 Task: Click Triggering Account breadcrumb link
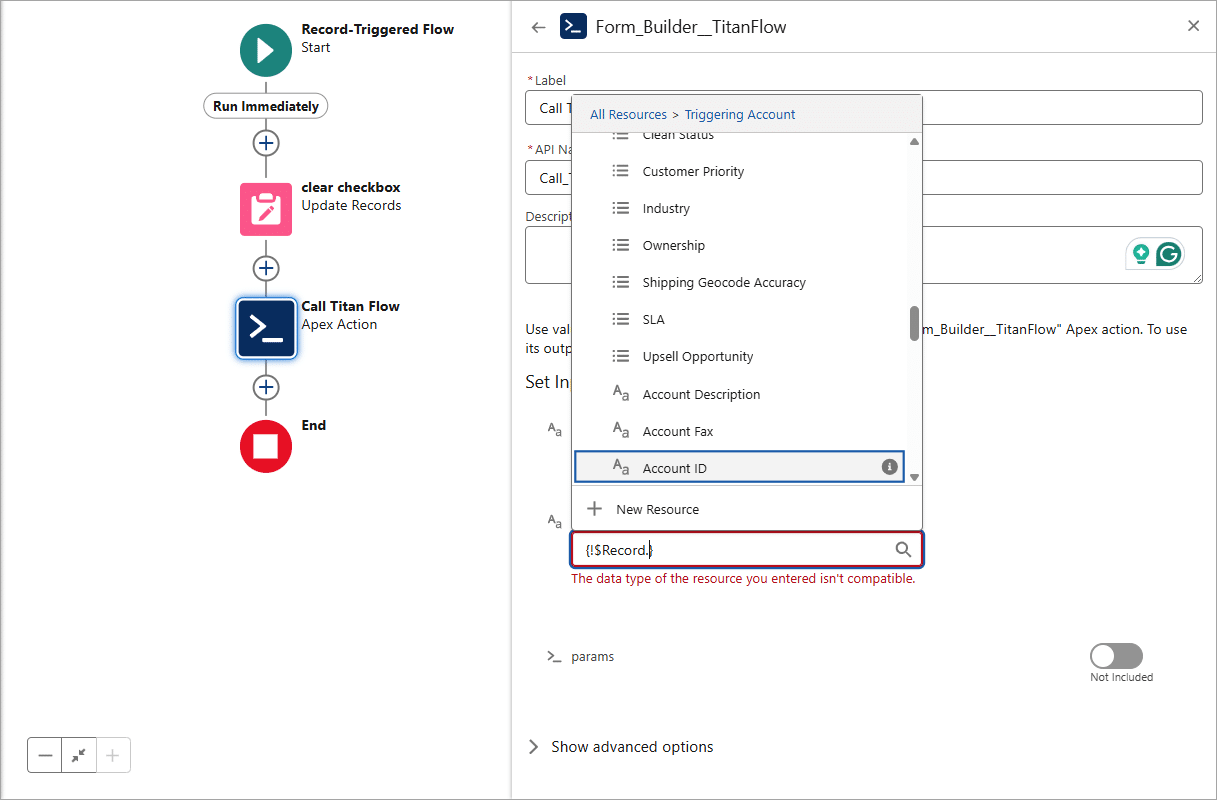[740, 114]
